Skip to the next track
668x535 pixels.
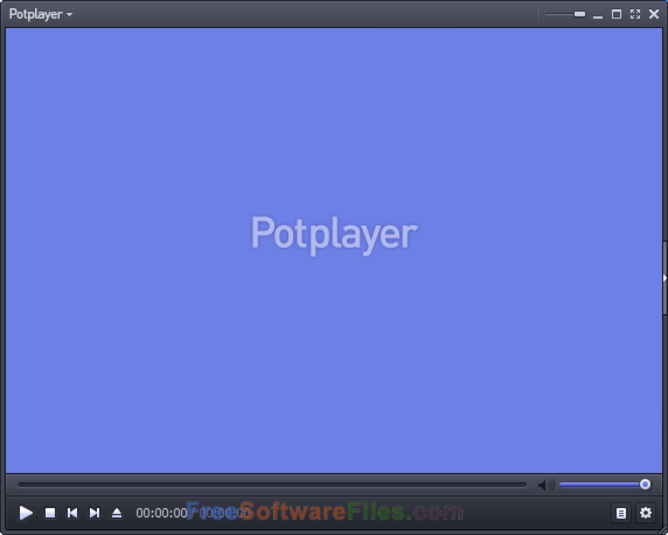(95, 513)
